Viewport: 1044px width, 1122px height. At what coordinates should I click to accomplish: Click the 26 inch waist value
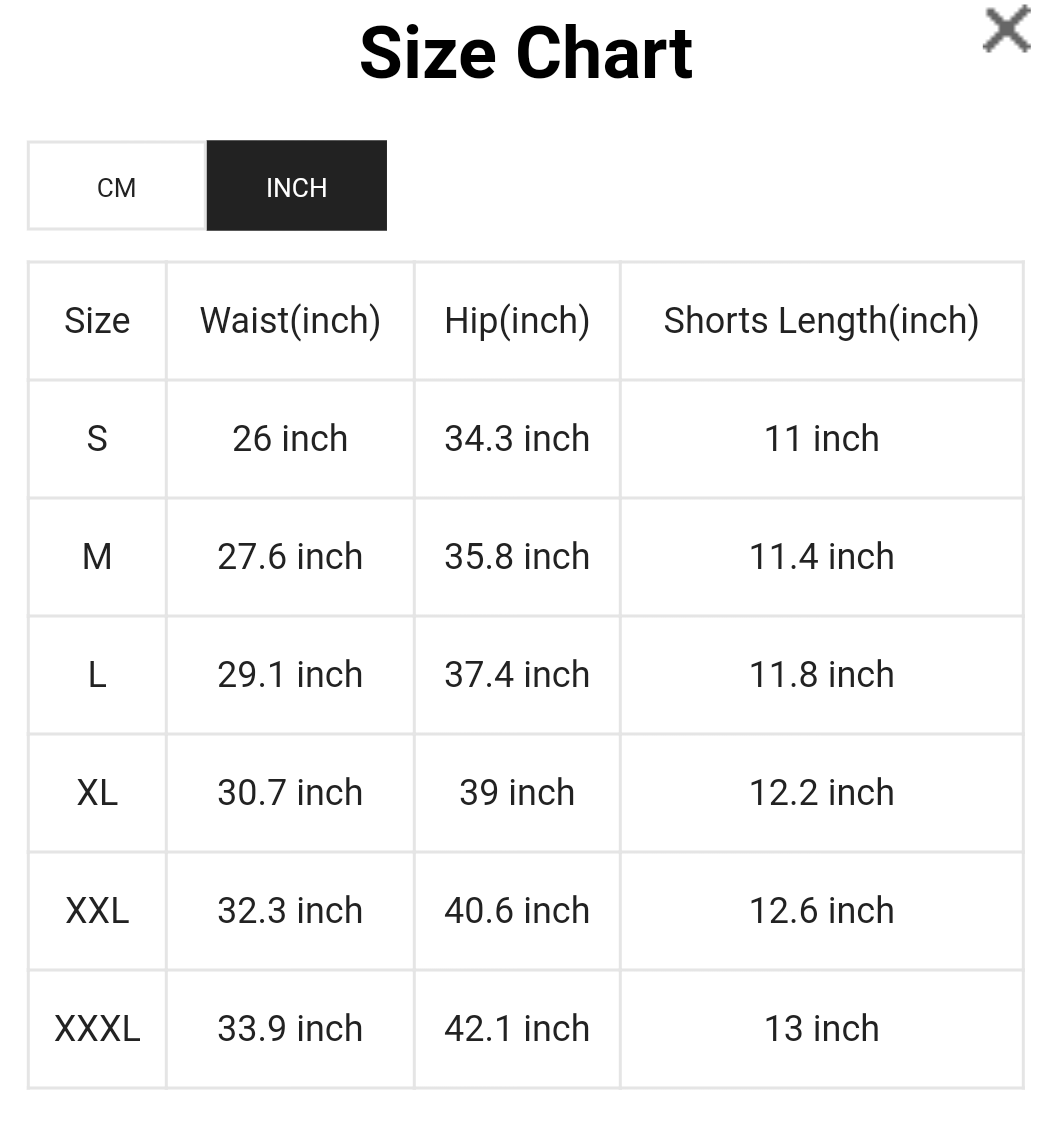(290, 439)
